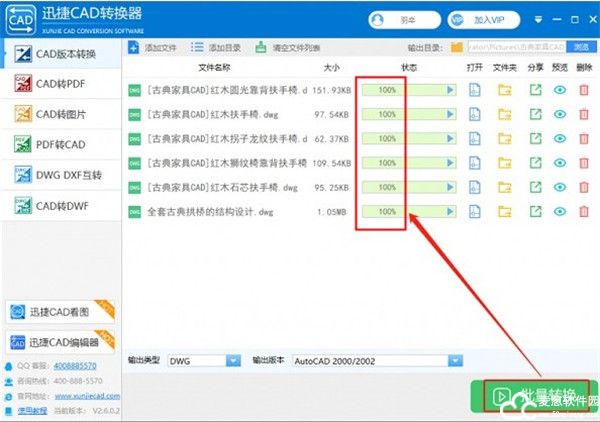Click the 状态 column header
The width and height of the screenshot is (600, 422).
coord(409,68)
